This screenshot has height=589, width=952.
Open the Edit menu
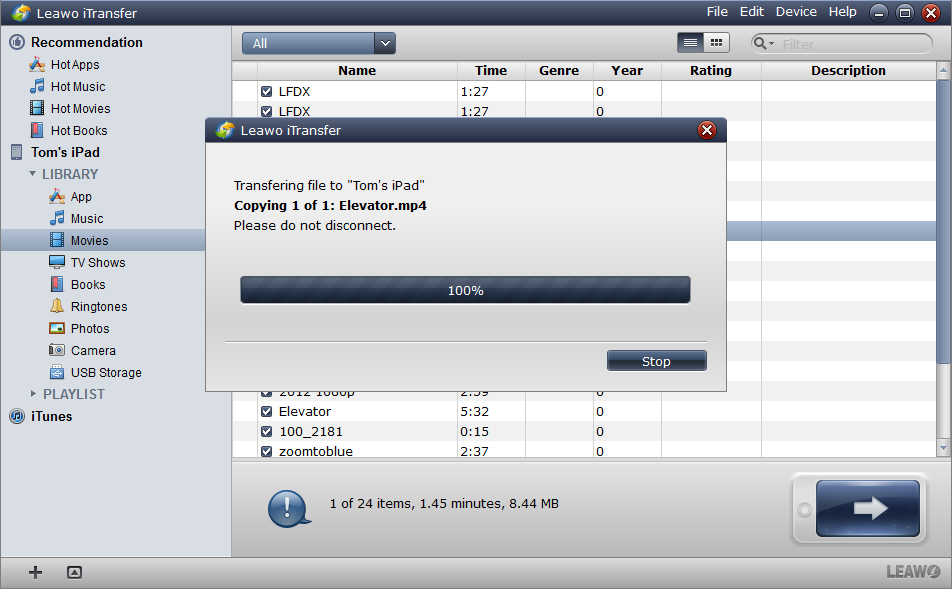click(752, 12)
